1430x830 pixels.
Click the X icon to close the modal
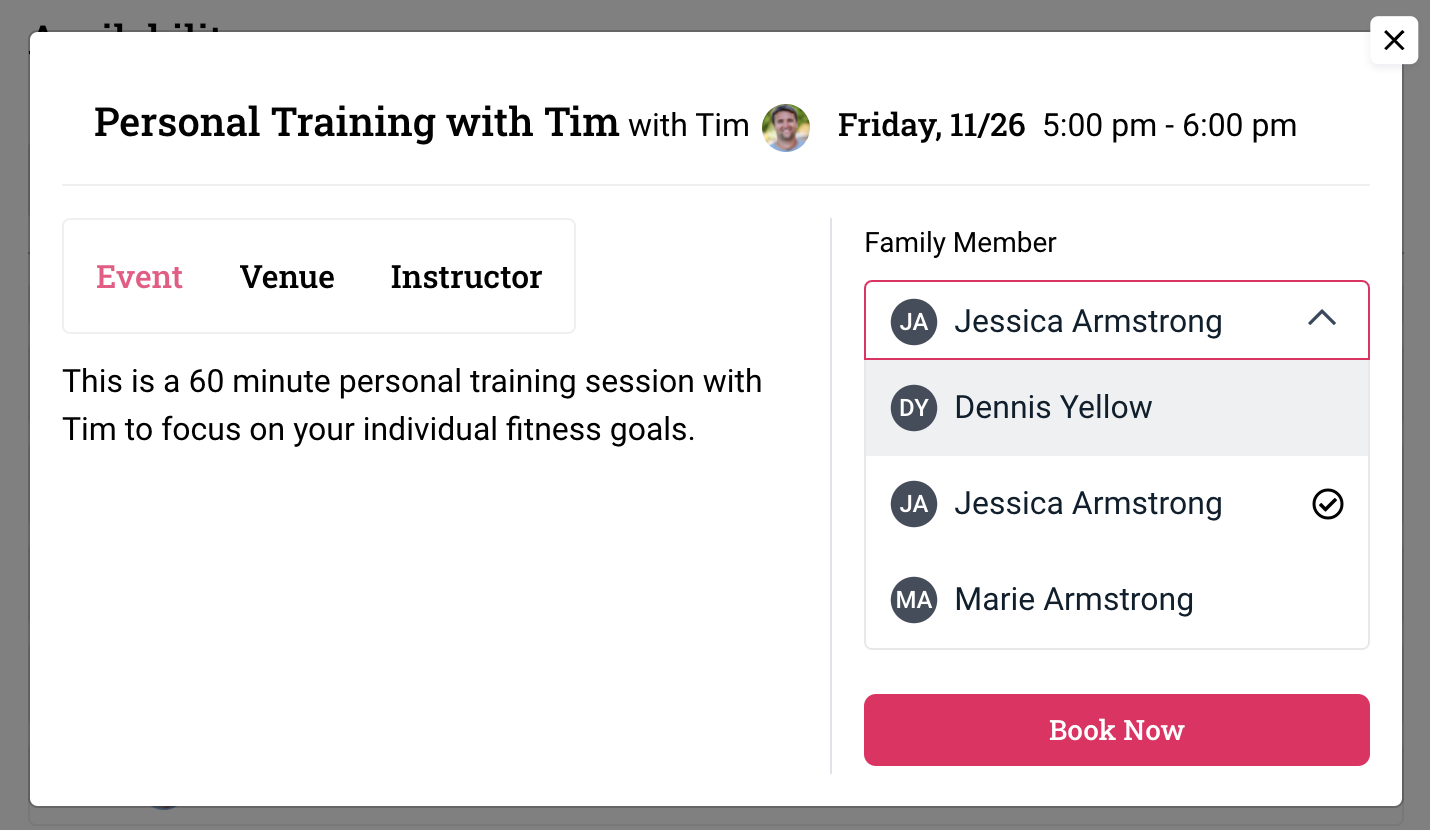coord(1394,40)
